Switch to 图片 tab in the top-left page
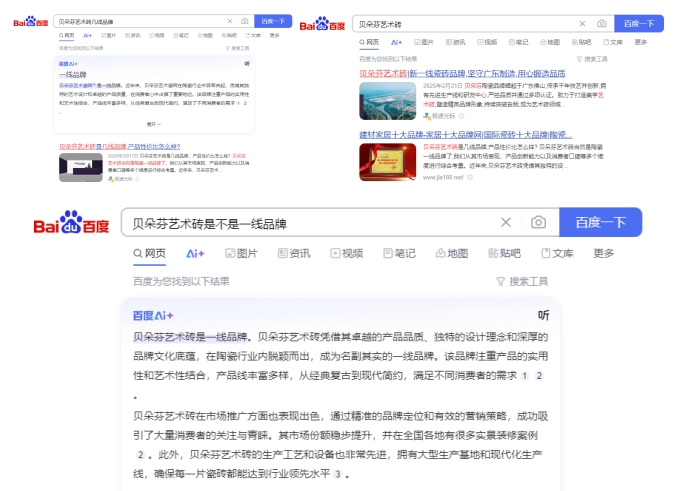The image size is (679, 491). (x=108, y=36)
